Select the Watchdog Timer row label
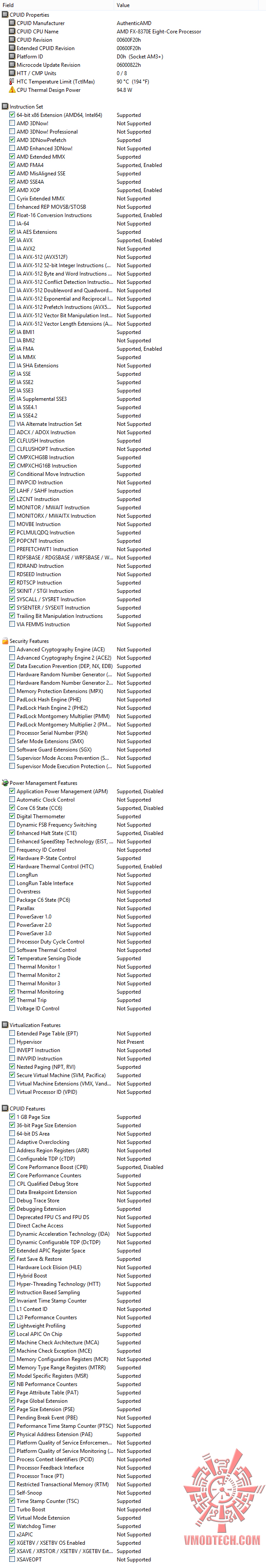Image resolution: width=266 pixels, height=1568 pixels. tap(36, 1525)
